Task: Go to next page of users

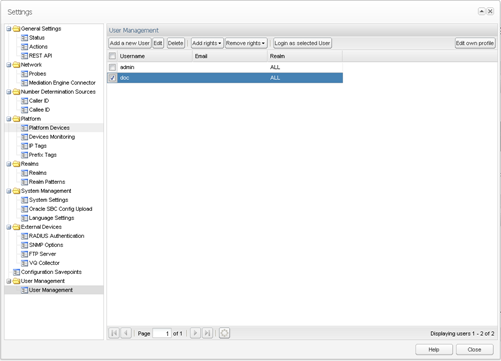Action: [195, 333]
